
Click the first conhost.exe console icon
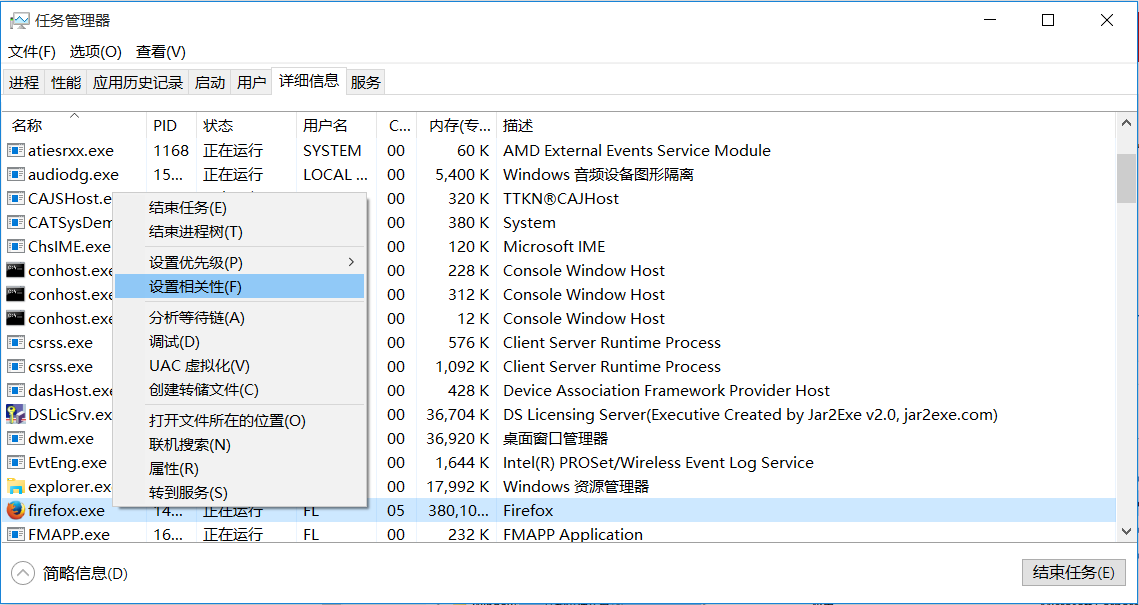[15, 270]
